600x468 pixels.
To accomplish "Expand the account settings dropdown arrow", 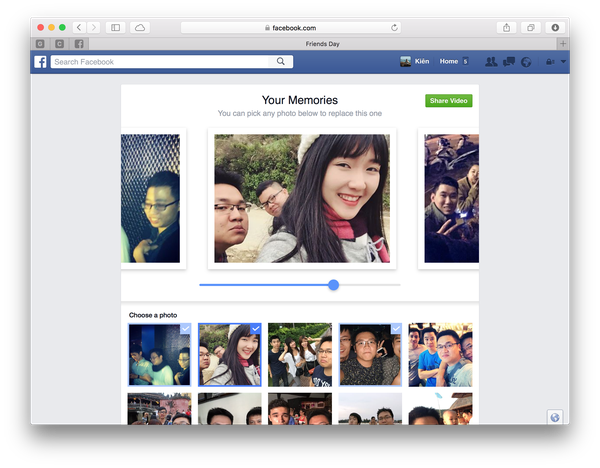I will point(563,61).
